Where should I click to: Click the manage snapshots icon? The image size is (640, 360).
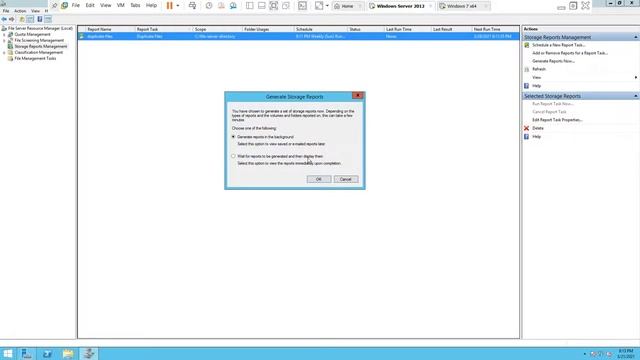pyautogui.click(x=233, y=6)
